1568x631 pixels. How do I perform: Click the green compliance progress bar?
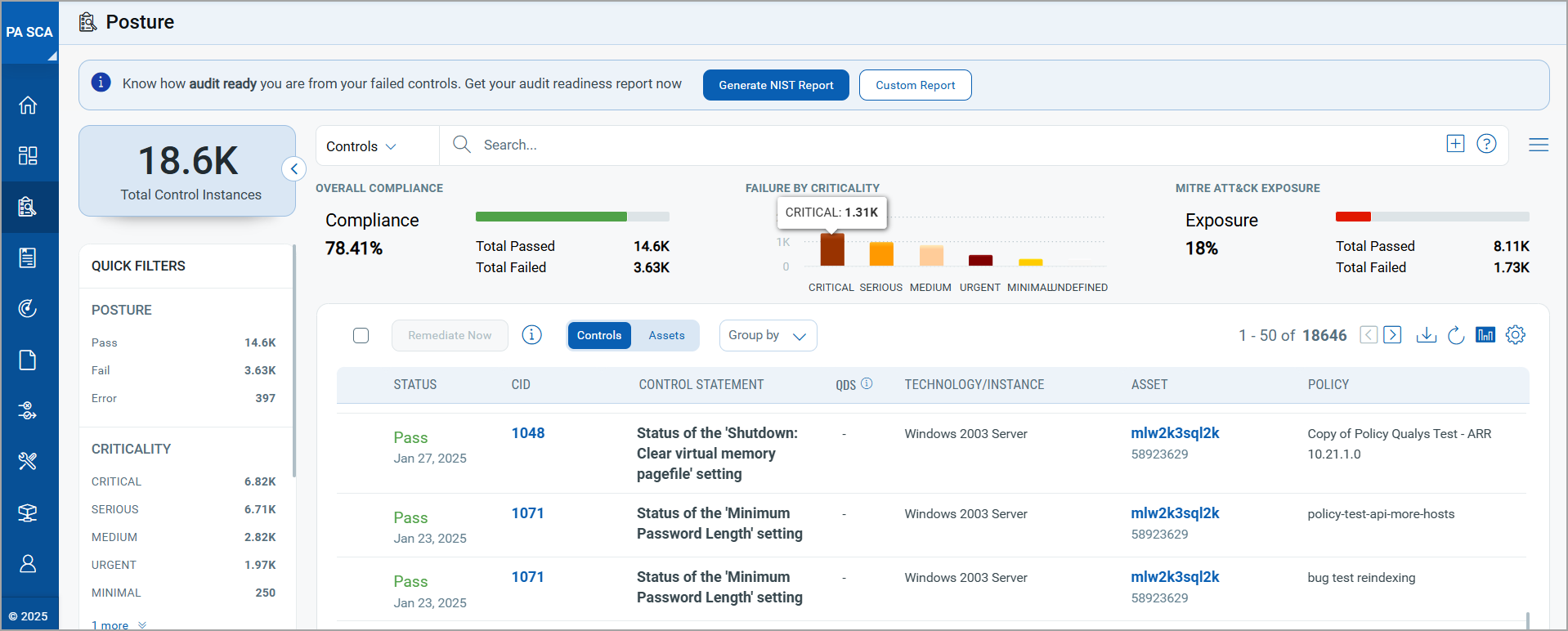click(x=551, y=217)
